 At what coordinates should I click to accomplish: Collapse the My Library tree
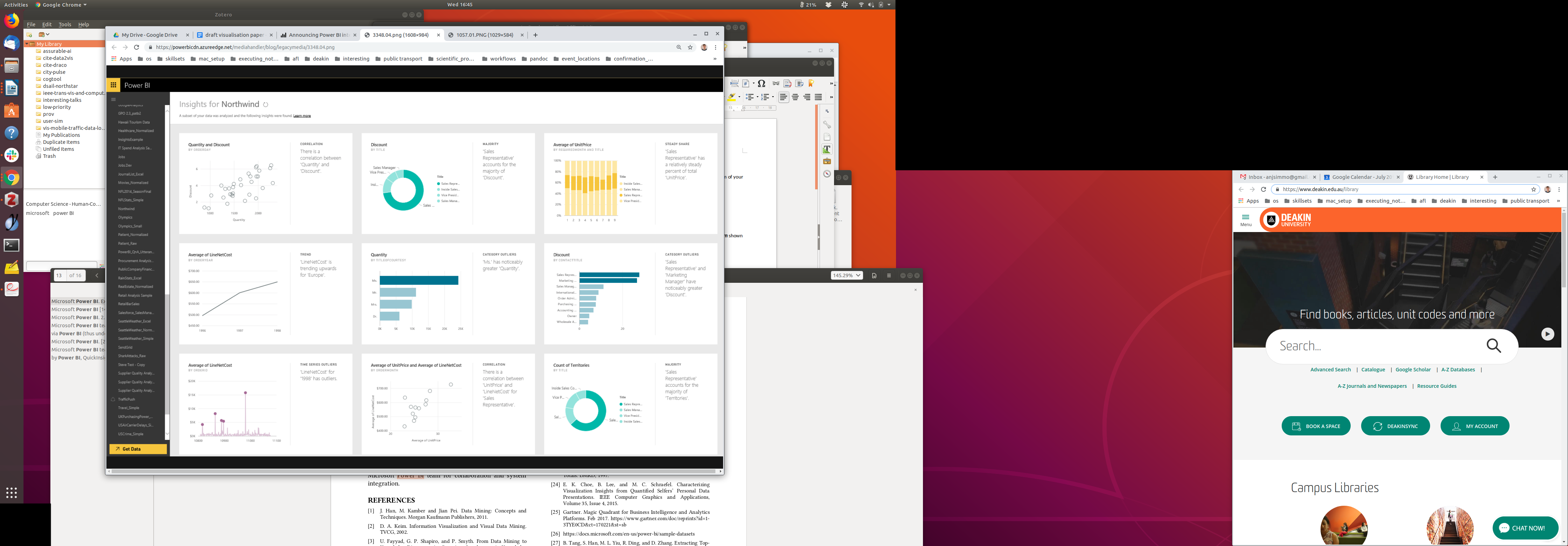tap(27, 44)
